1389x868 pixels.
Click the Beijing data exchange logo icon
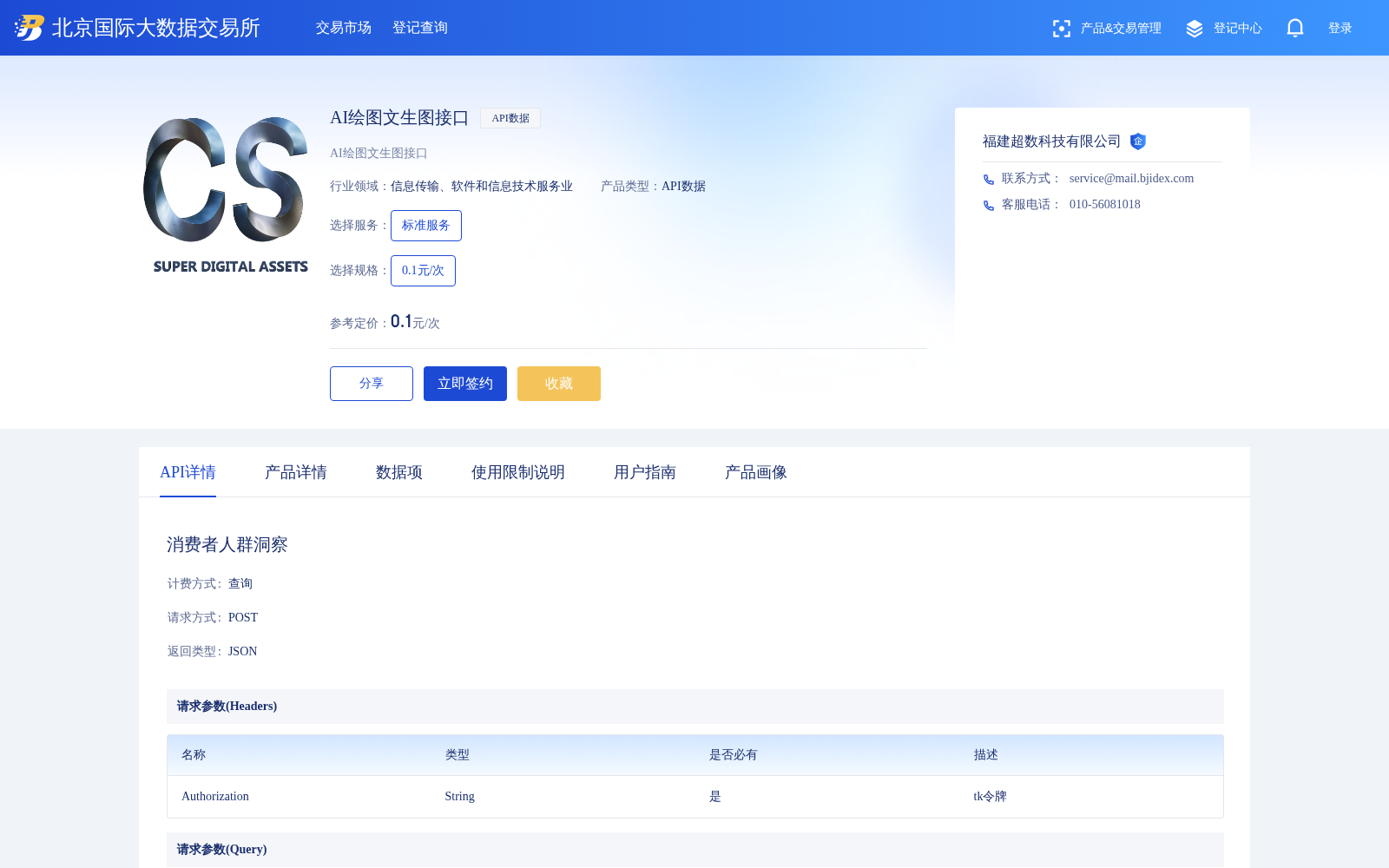click(x=30, y=28)
